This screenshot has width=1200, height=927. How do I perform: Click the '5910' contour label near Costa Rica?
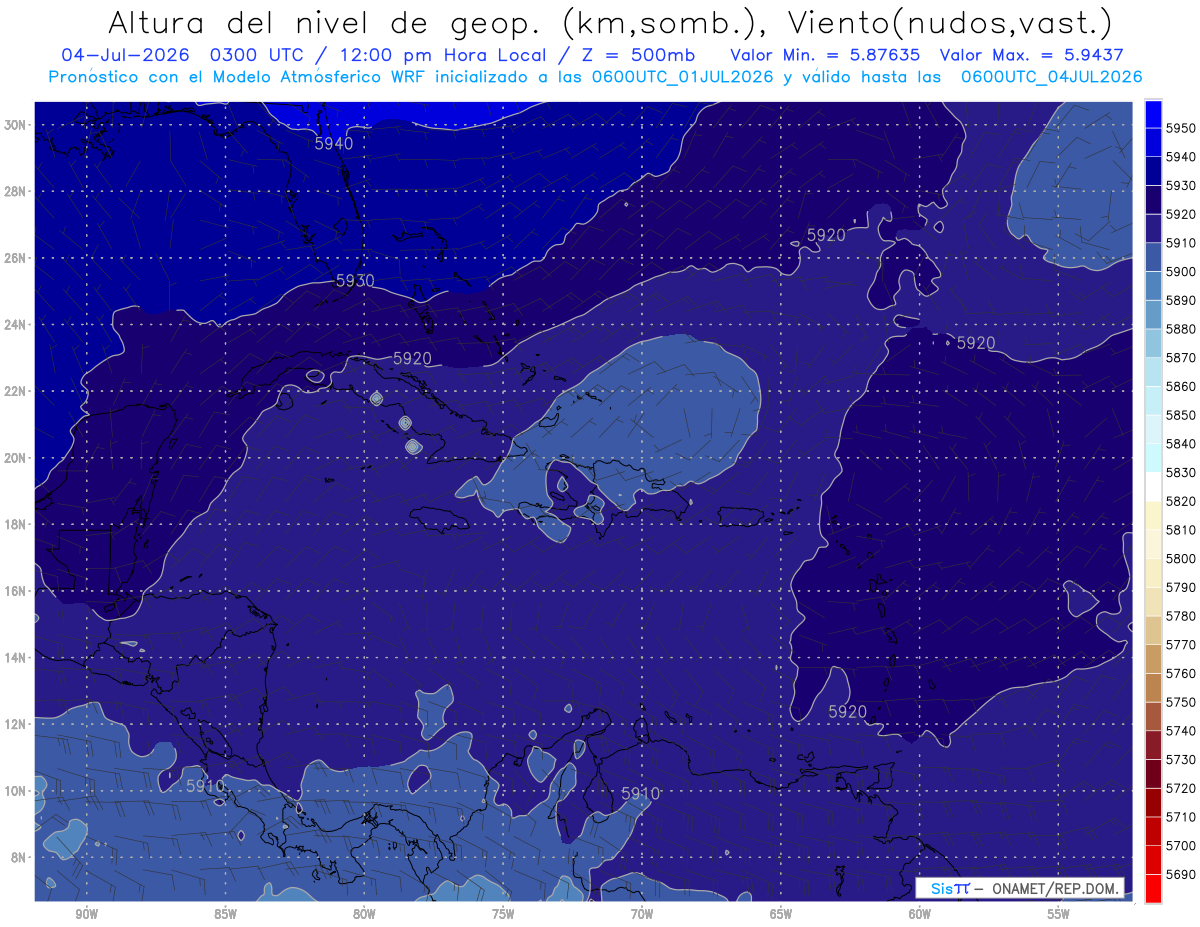[x=205, y=786]
